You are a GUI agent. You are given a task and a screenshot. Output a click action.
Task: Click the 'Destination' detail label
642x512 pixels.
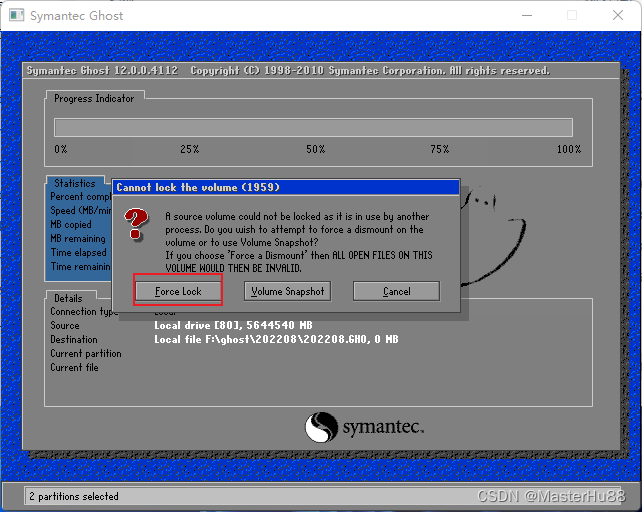coord(74,340)
